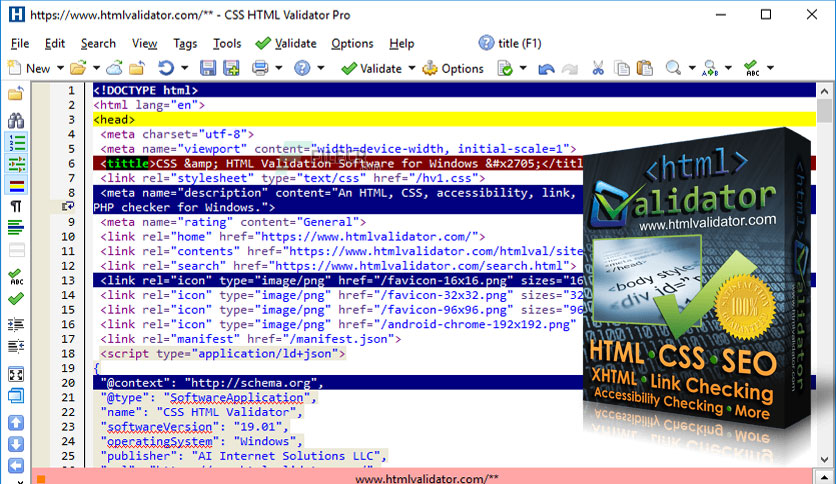The image size is (836, 484).
Task: Open the toolbar Validate dropdown arrow
Action: (412, 68)
